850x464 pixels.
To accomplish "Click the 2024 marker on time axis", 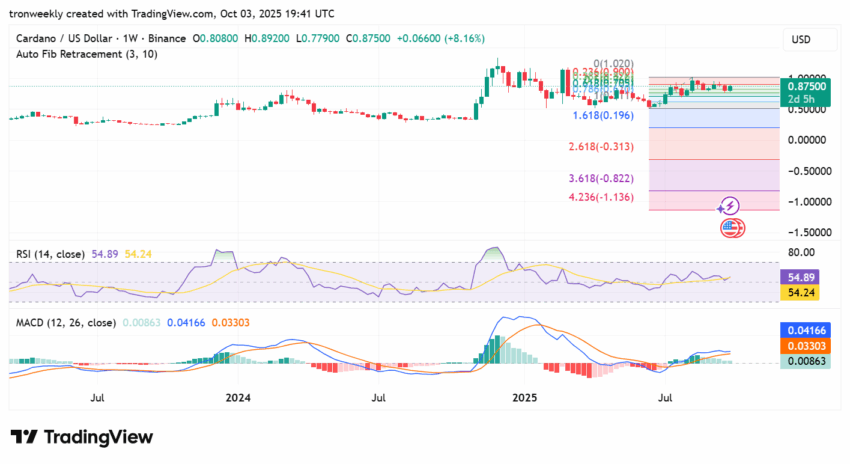I will click(x=238, y=397).
